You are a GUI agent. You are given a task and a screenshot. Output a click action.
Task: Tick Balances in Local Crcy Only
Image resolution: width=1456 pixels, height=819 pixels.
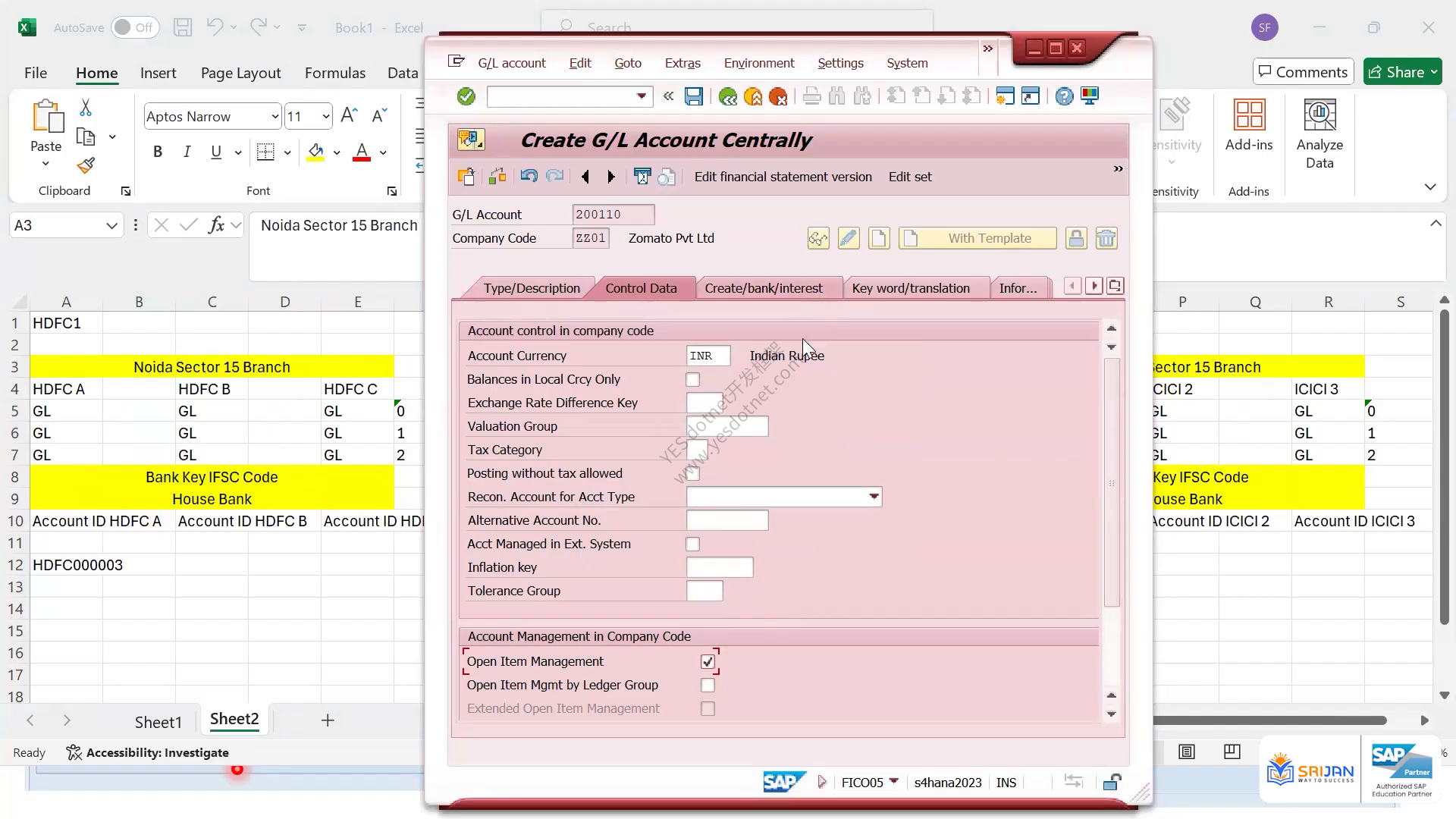692,379
